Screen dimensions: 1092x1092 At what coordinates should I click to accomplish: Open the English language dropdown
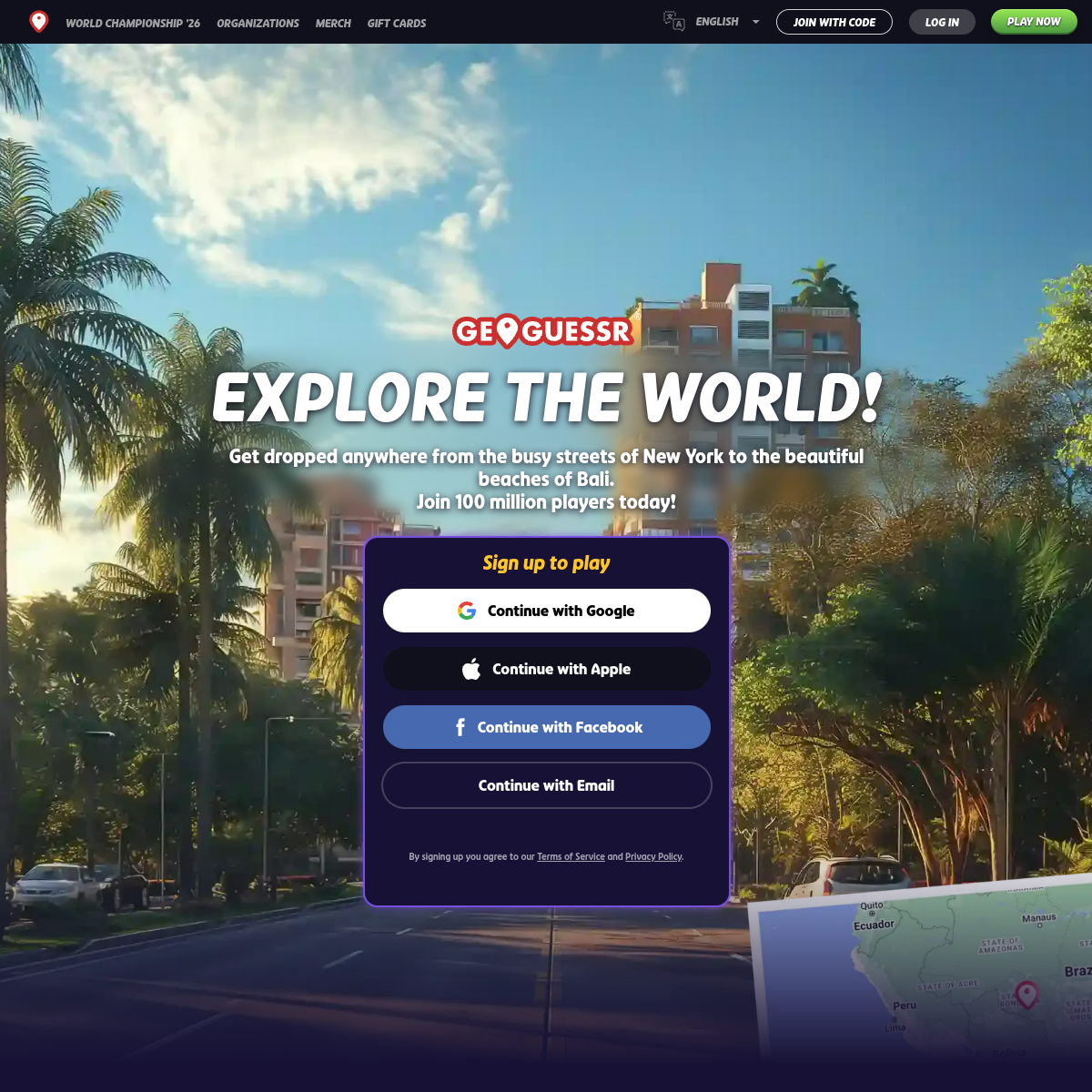(717, 21)
